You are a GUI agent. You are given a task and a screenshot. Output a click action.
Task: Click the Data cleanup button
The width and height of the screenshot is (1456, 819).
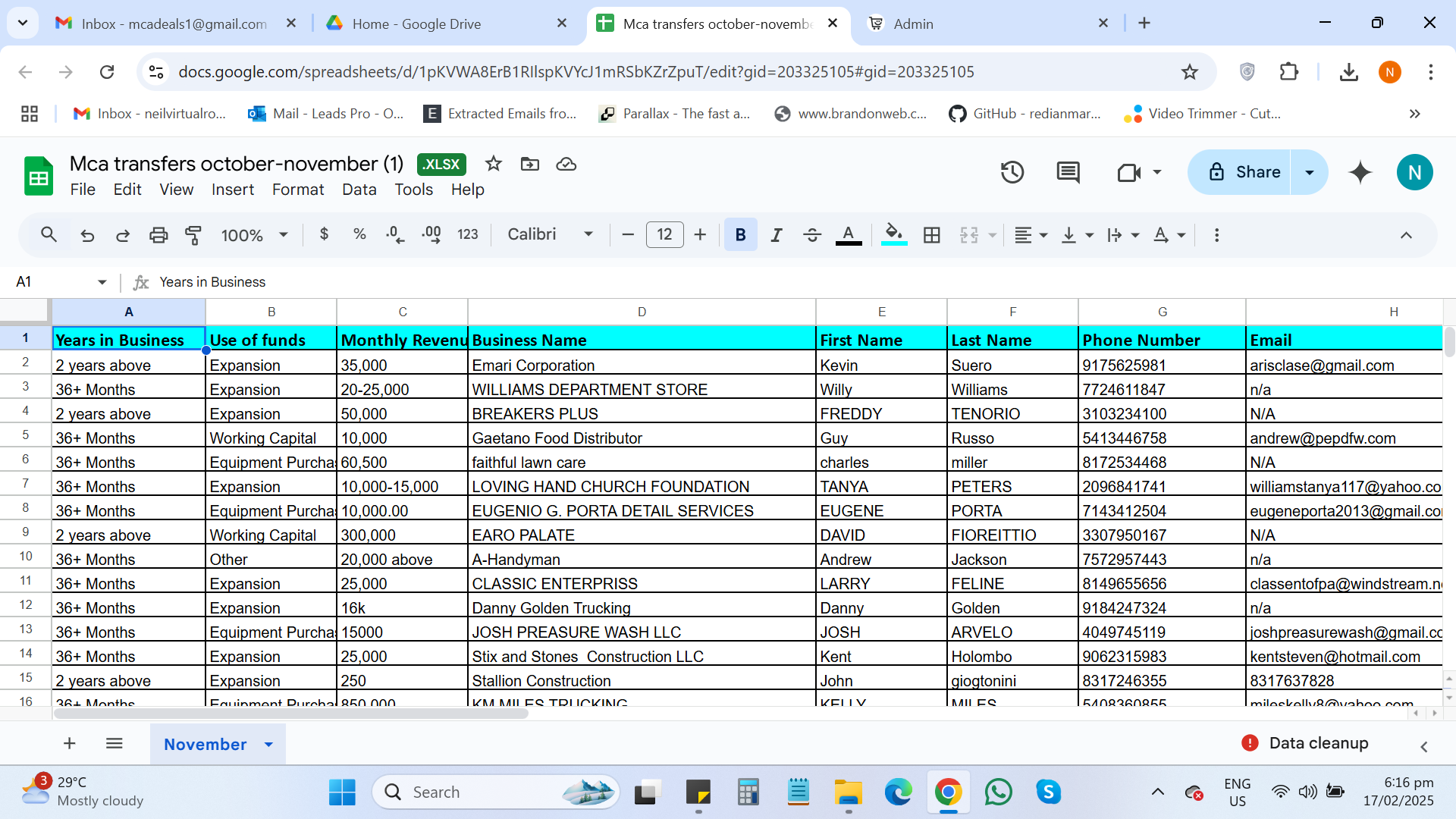[x=1319, y=743]
